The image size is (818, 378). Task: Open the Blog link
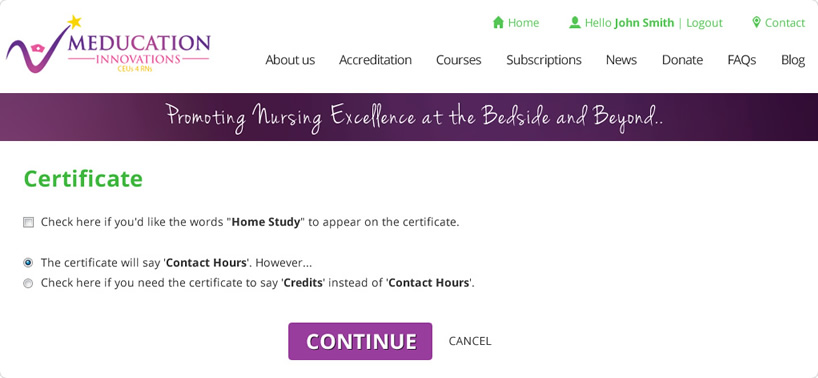click(x=793, y=60)
